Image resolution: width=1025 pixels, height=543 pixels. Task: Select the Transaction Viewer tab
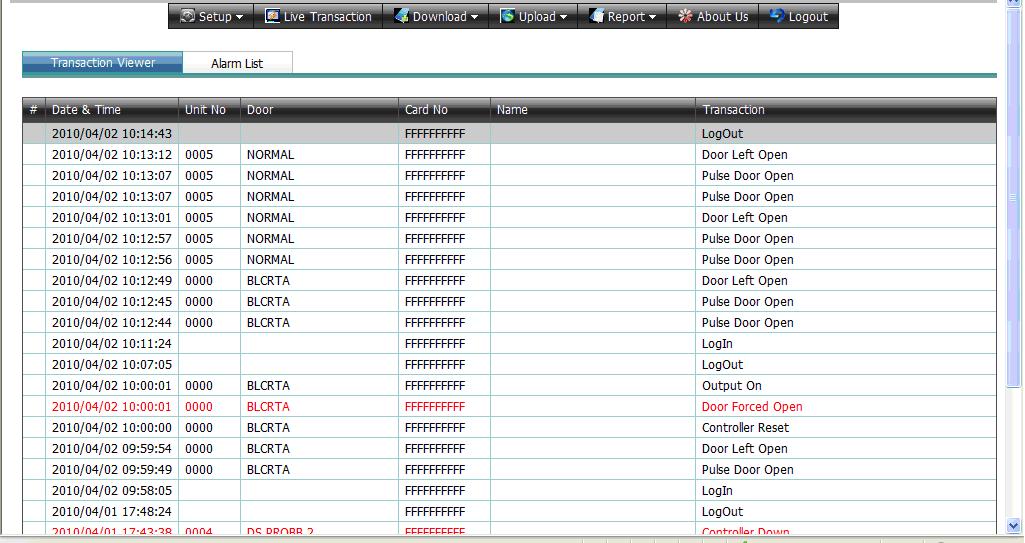point(103,63)
